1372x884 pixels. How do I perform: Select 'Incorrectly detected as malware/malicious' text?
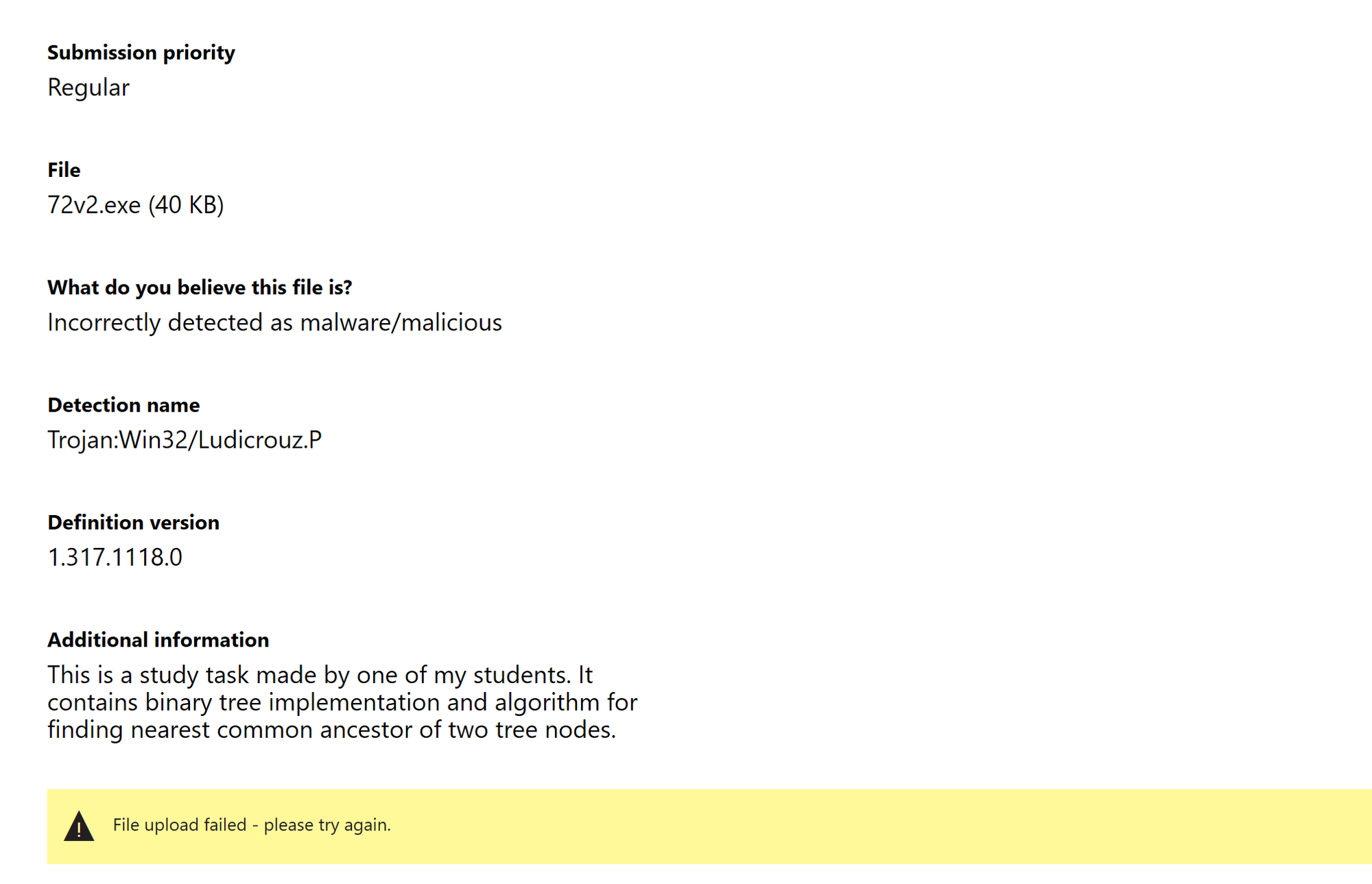point(274,322)
